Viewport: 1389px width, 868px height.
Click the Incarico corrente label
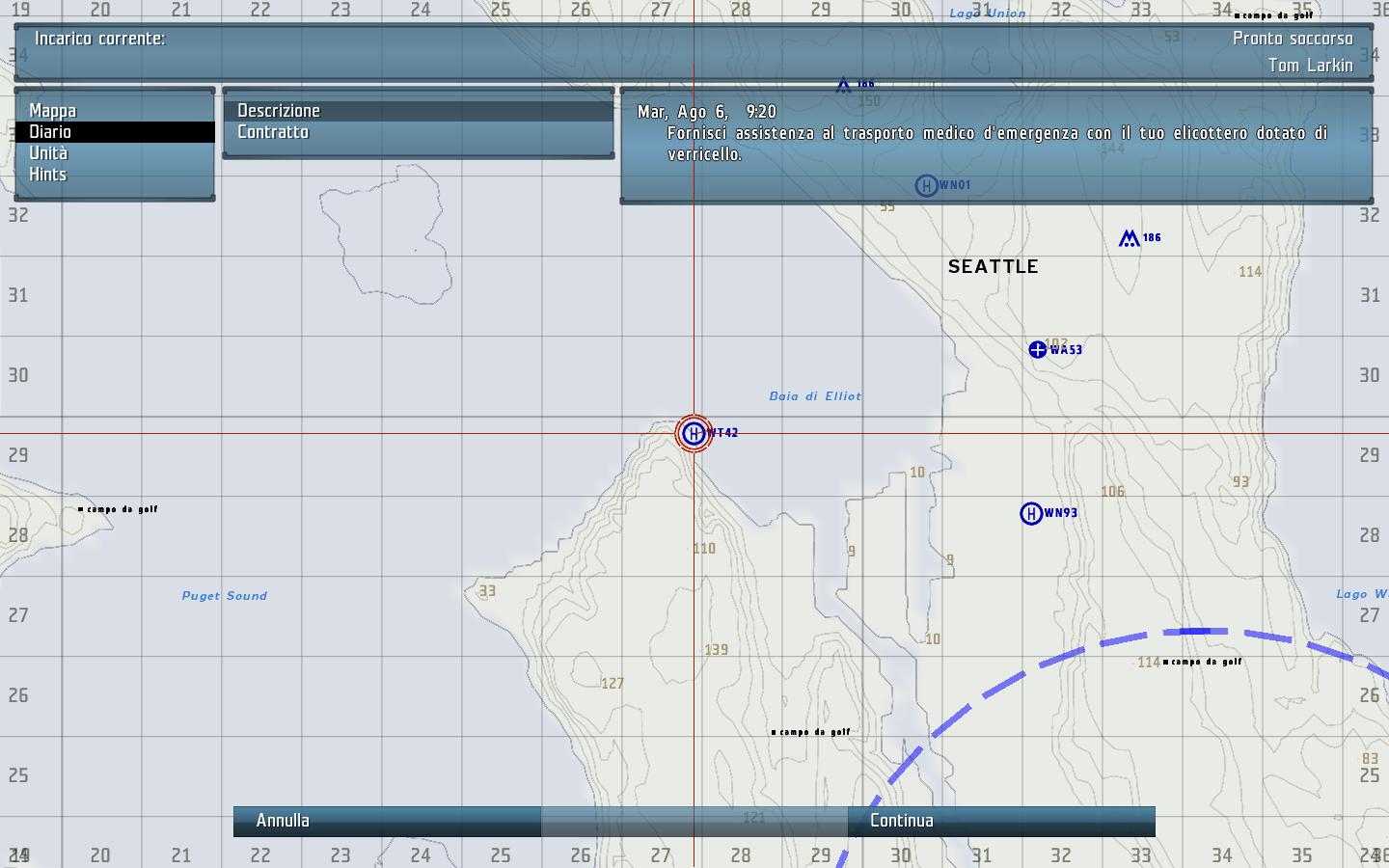point(100,39)
